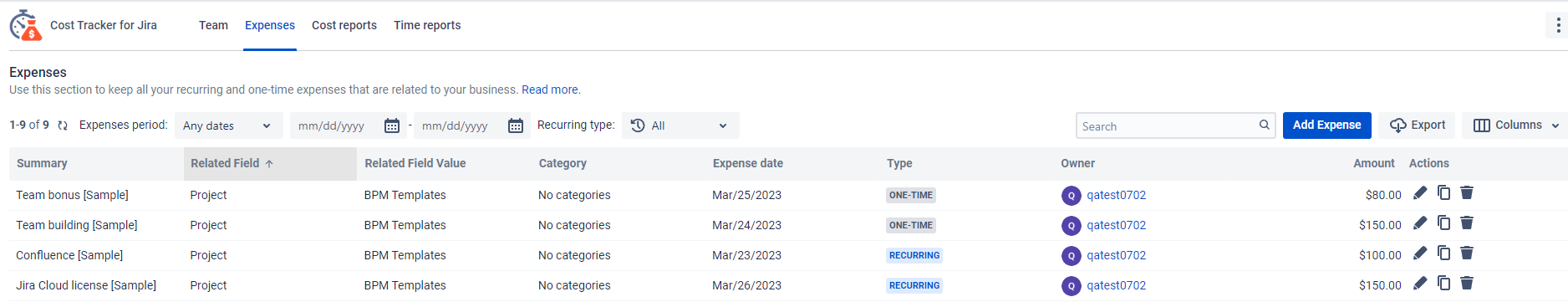Copy the Jira Cloud license [Sample] expense
The height and width of the screenshot is (302, 1568).
[1443, 283]
